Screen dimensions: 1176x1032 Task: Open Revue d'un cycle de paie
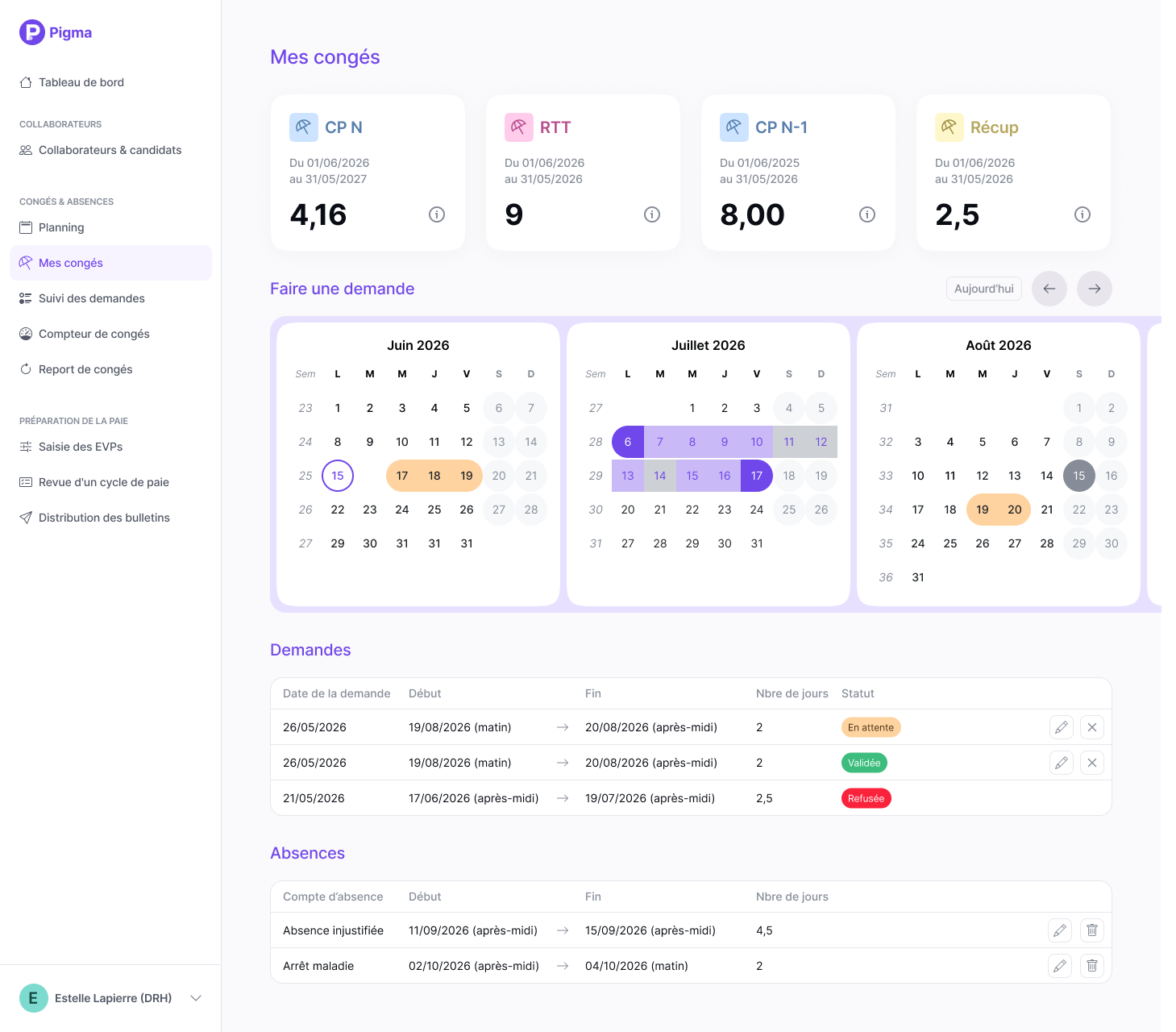tap(110, 482)
